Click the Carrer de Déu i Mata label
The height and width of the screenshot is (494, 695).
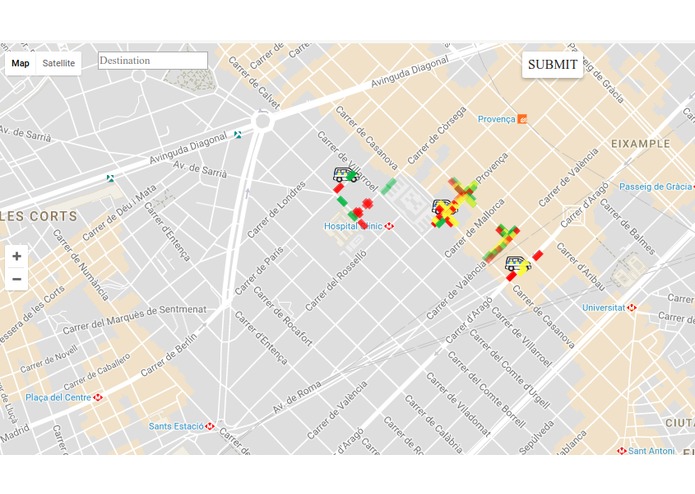119,213
